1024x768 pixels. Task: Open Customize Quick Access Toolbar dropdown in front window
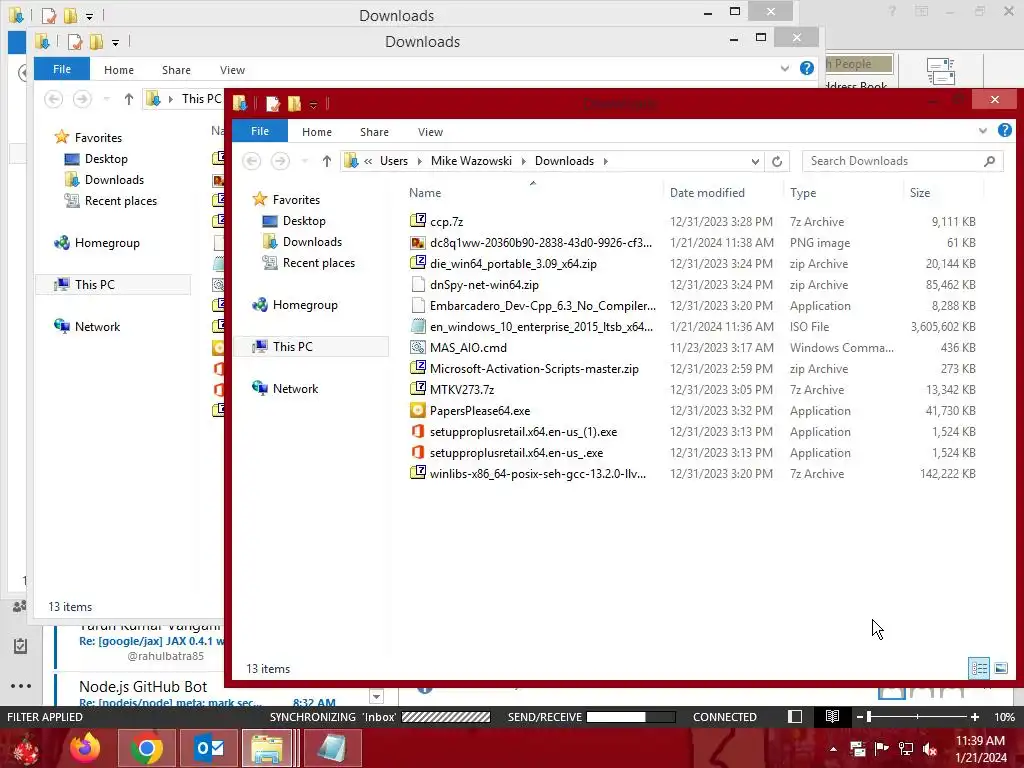point(313,104)
